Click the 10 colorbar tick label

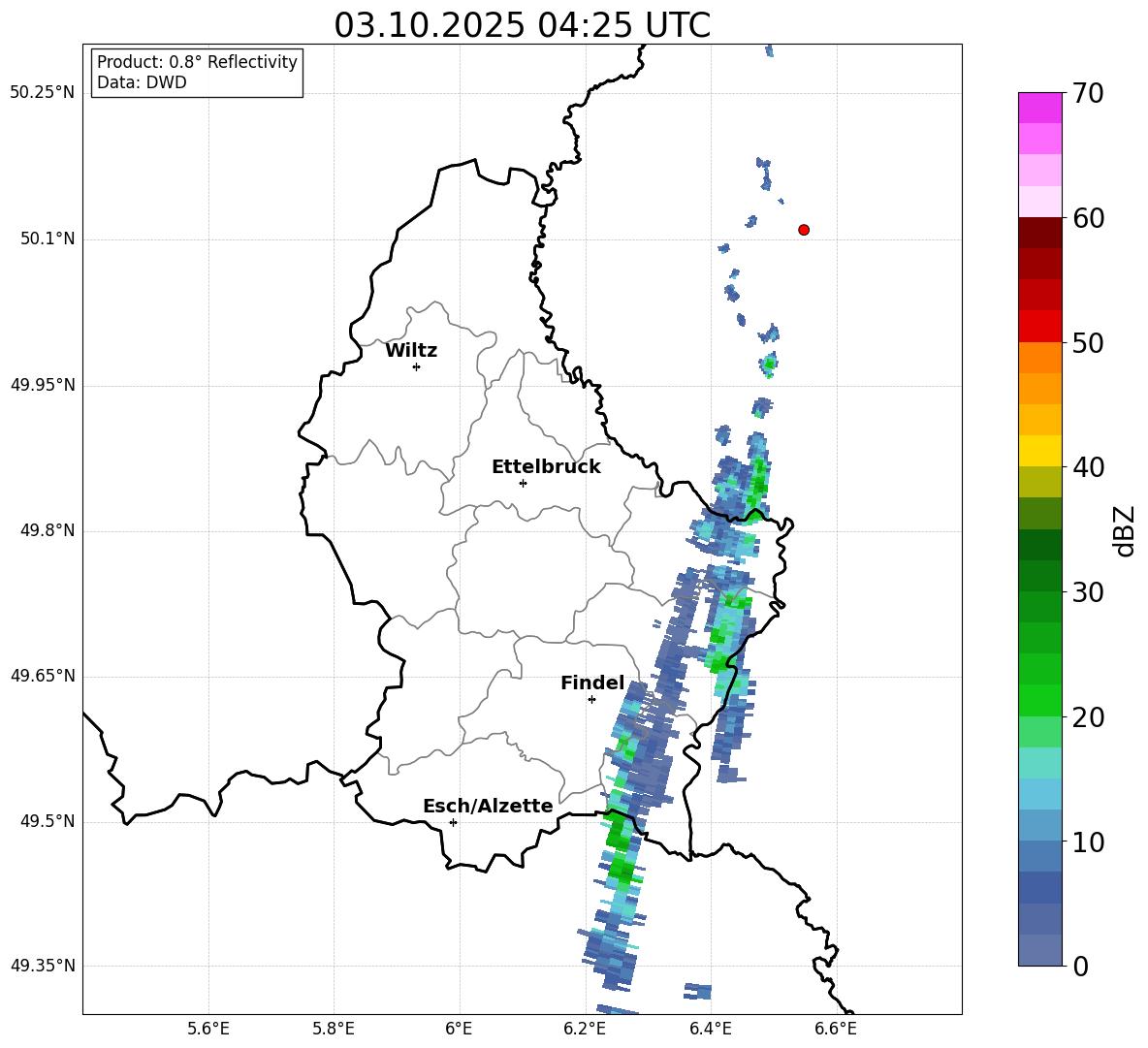[1088, 842]
